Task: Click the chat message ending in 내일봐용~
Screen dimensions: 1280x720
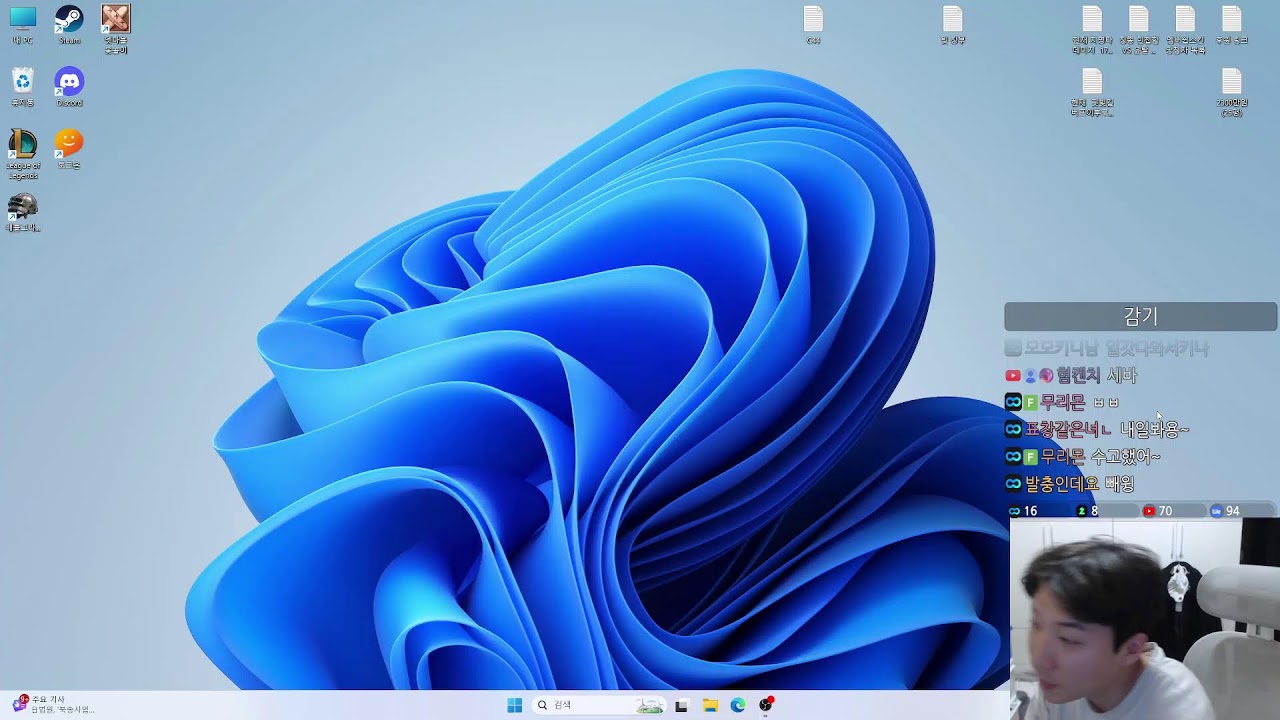Action: coord(1097,429)
